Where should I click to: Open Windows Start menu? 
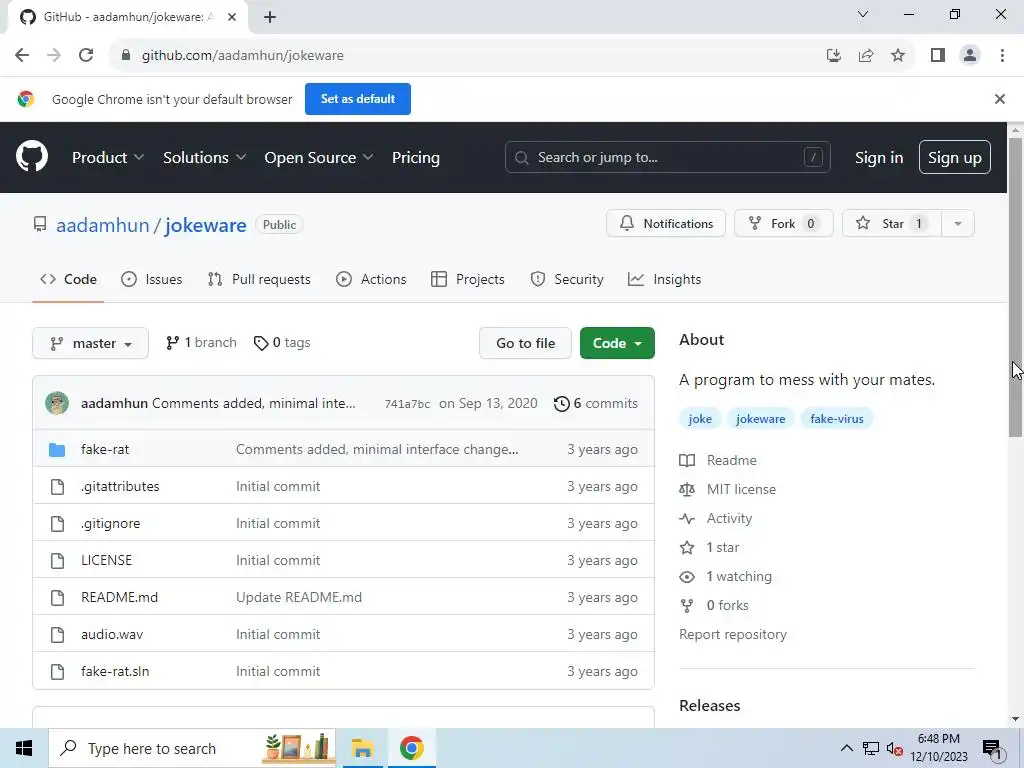point(24,748)
